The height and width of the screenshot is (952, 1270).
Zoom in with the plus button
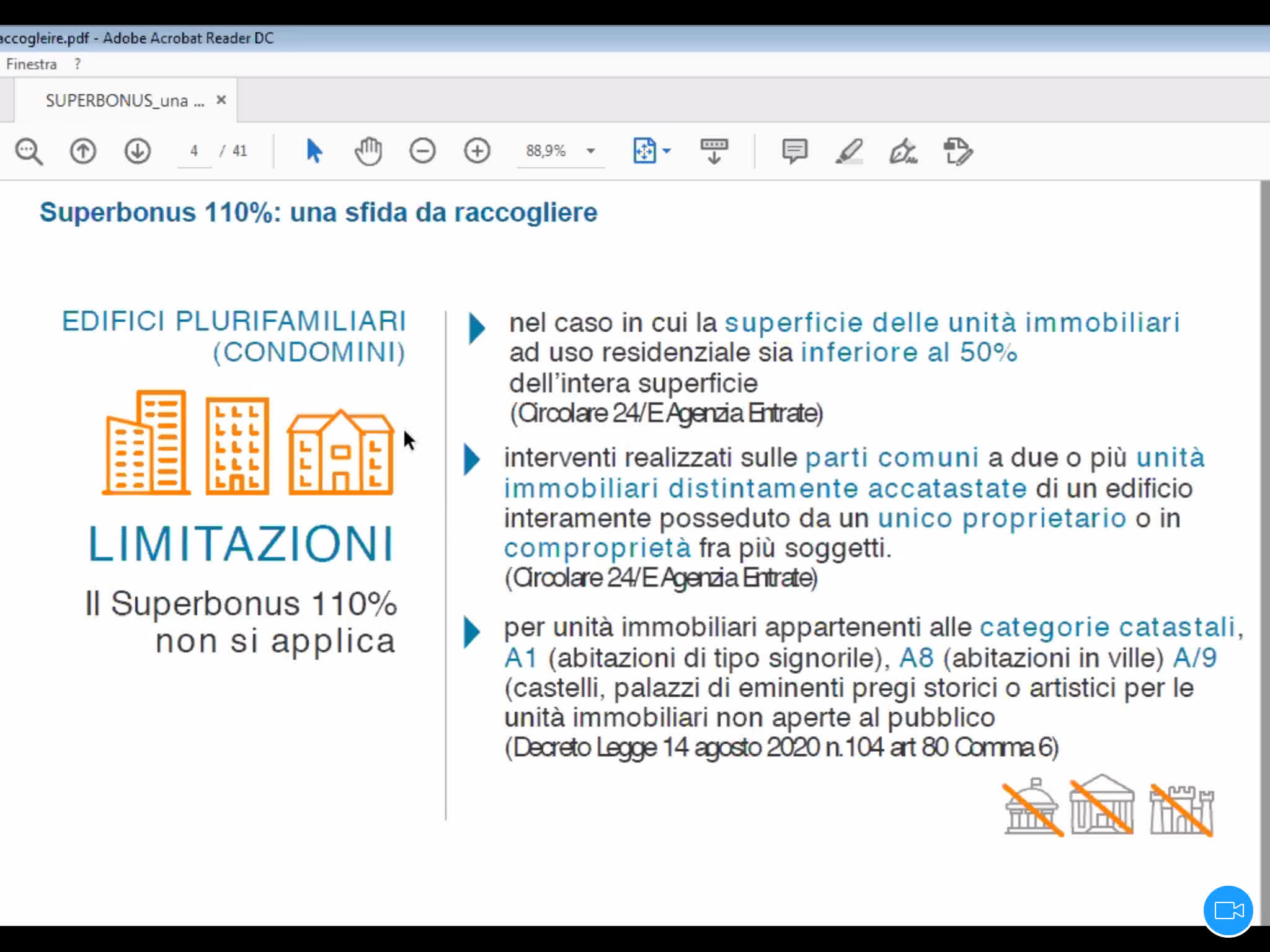(477, 151)
